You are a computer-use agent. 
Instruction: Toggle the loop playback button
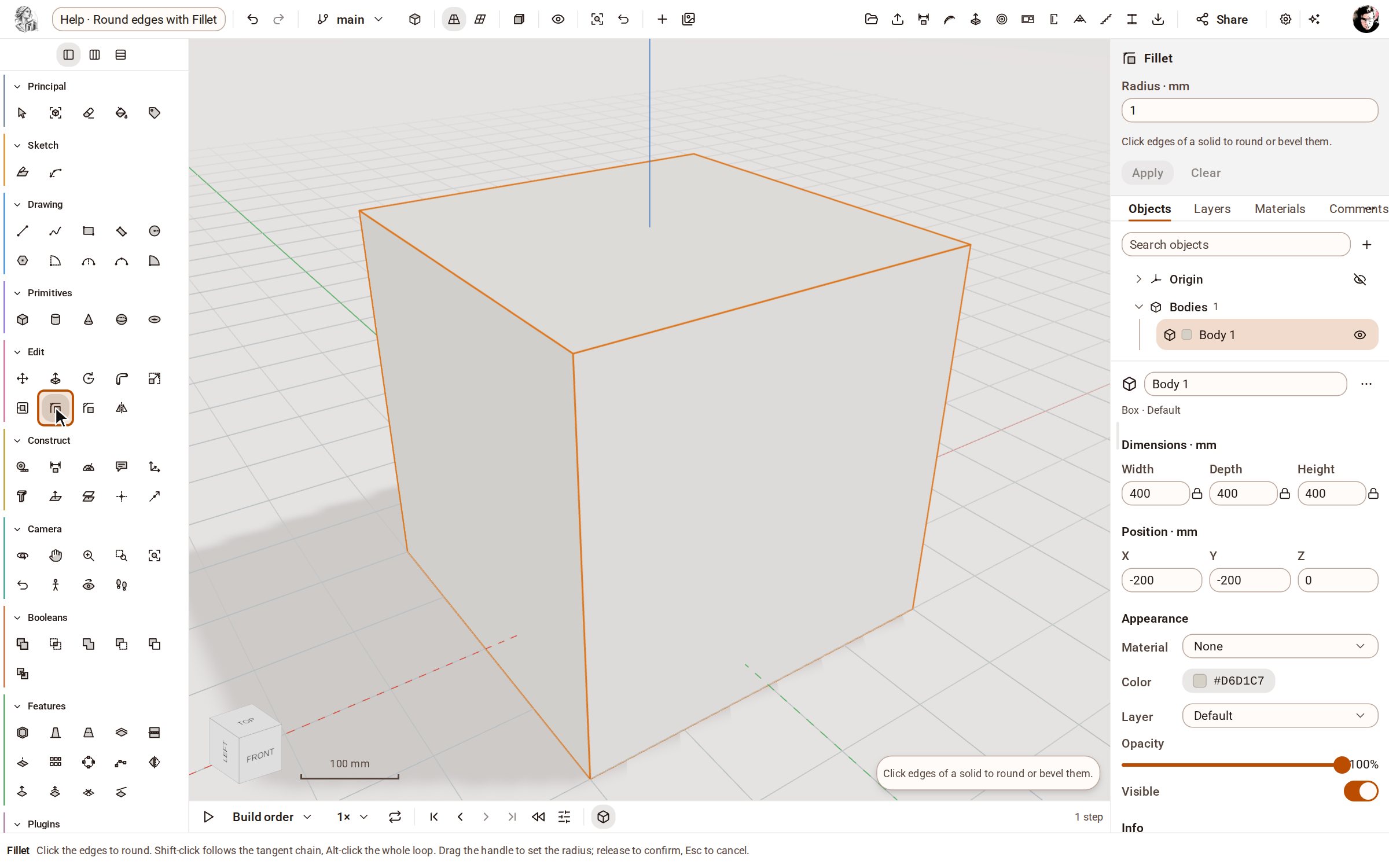(395, 816)
